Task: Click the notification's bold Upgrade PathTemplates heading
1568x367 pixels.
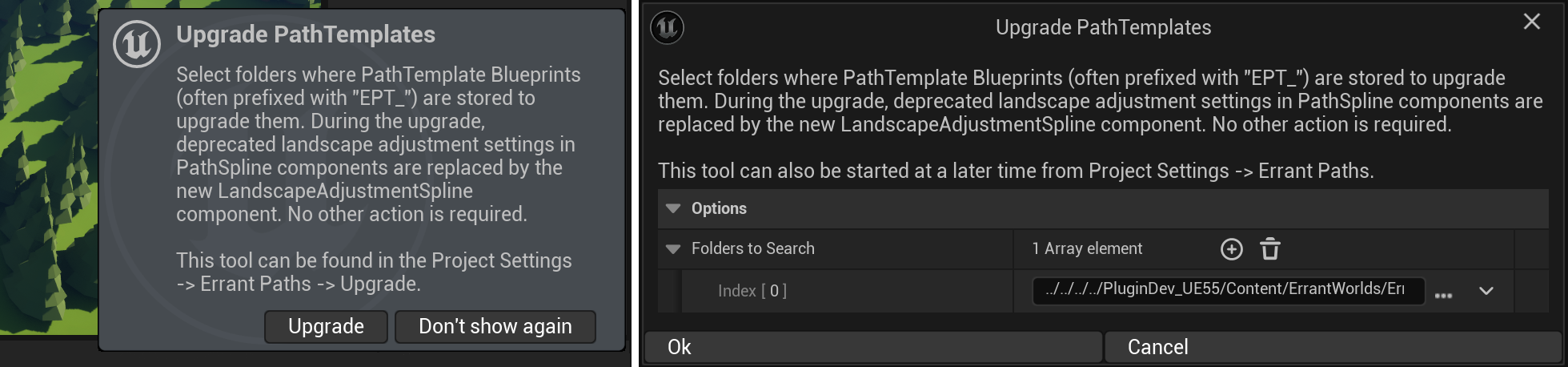Action: click(306, 34)
